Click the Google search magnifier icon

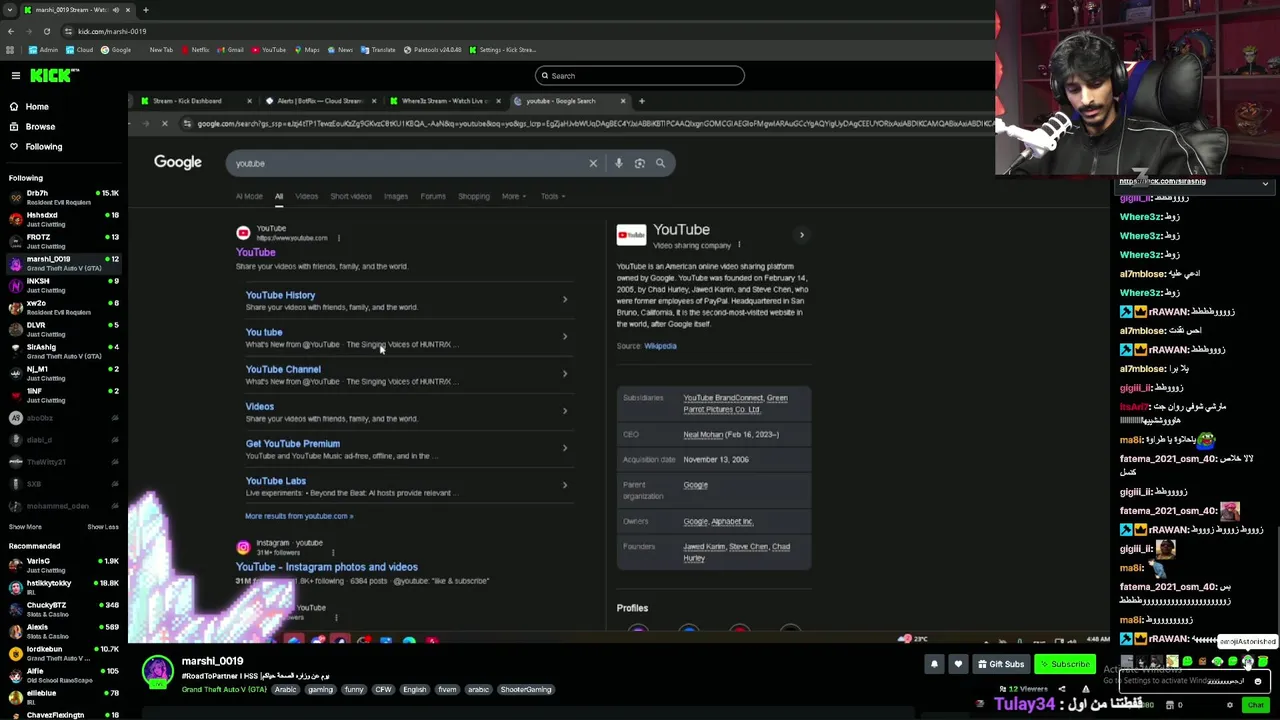pyautogui.click(x=660, y=163)
